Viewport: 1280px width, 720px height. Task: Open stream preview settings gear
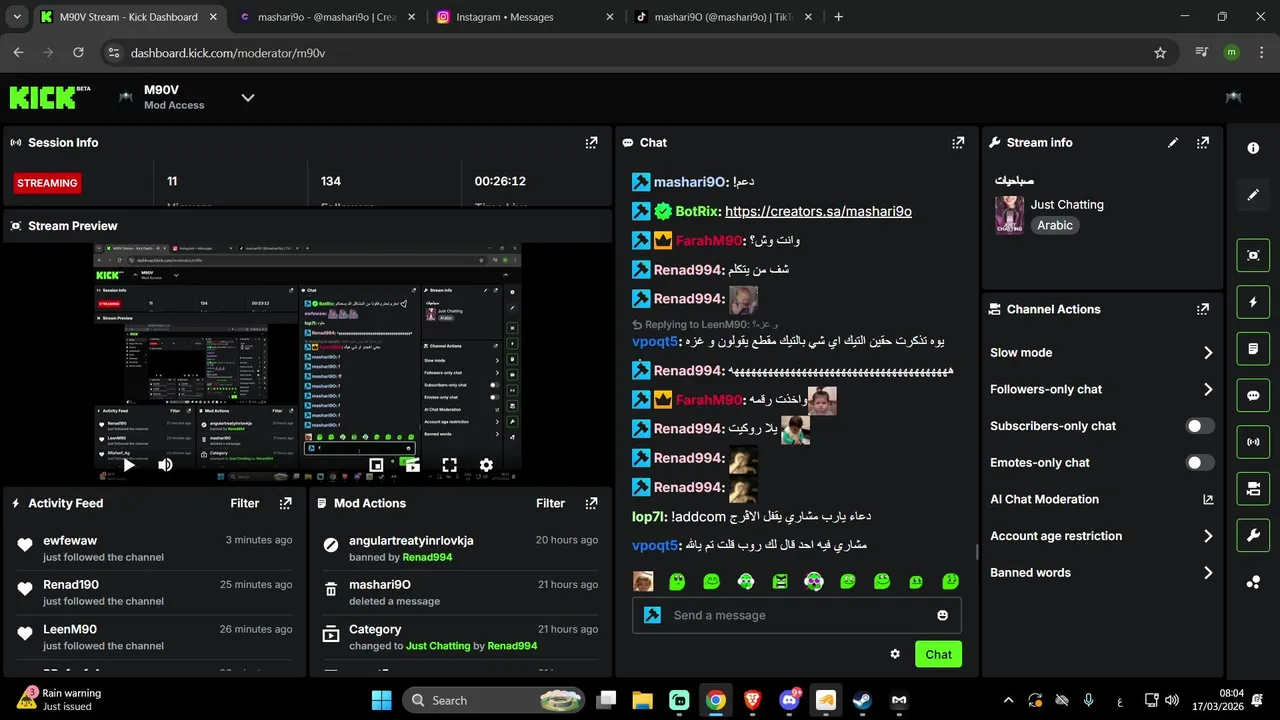[486, 465]
